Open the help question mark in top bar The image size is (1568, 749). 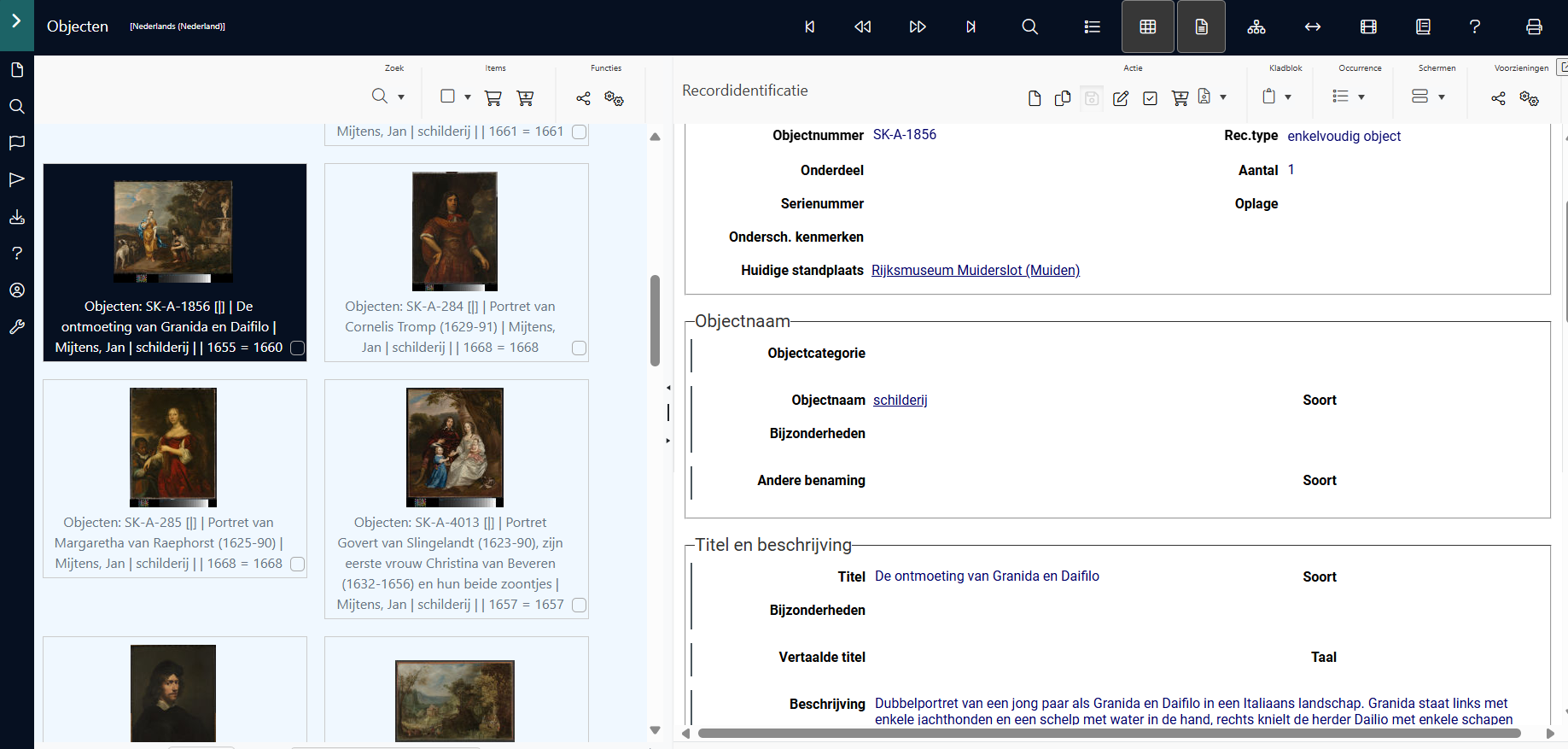[x=1475, y=26]
